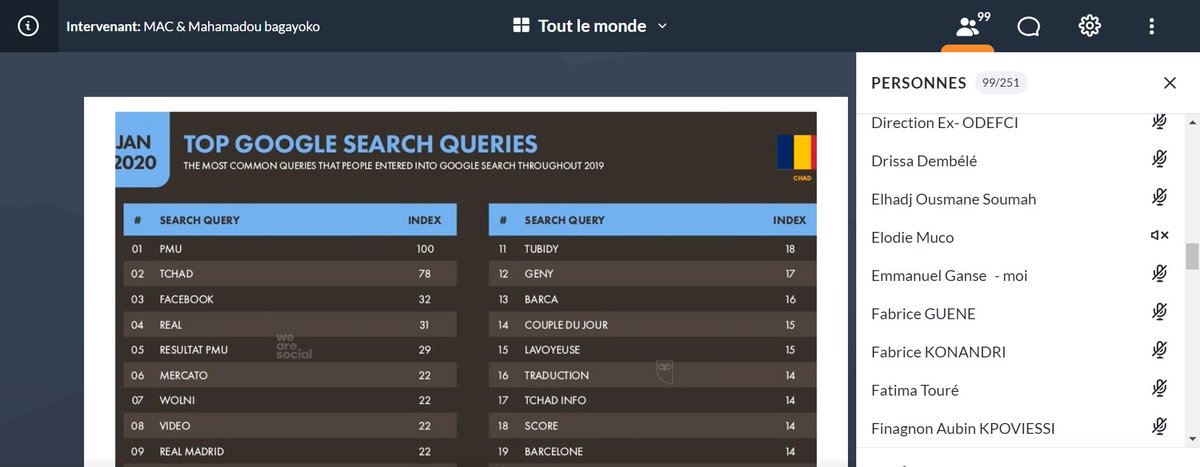Open the settings gear icon

coord(1090,26)
